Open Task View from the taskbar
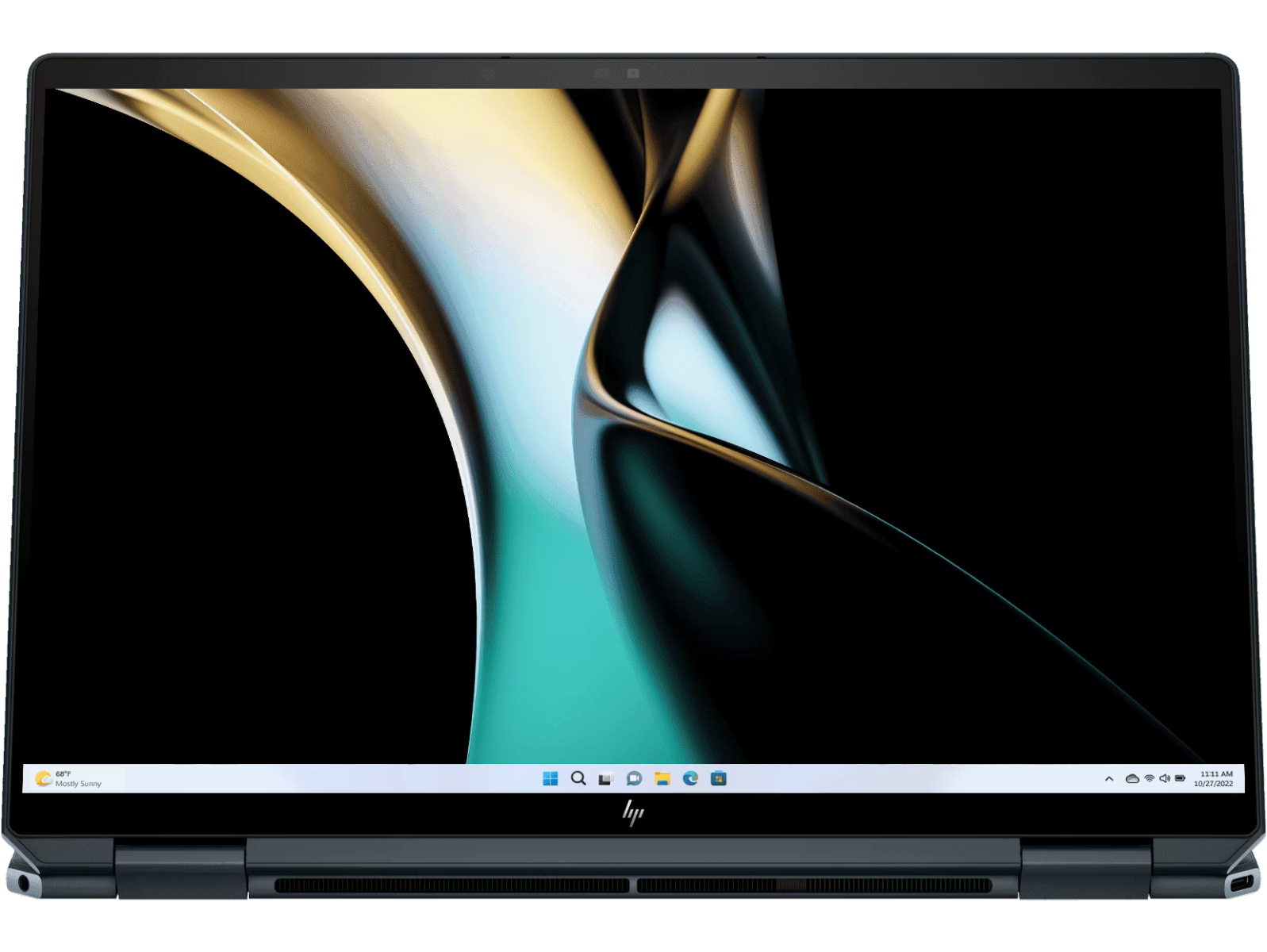 click(606, 778)
